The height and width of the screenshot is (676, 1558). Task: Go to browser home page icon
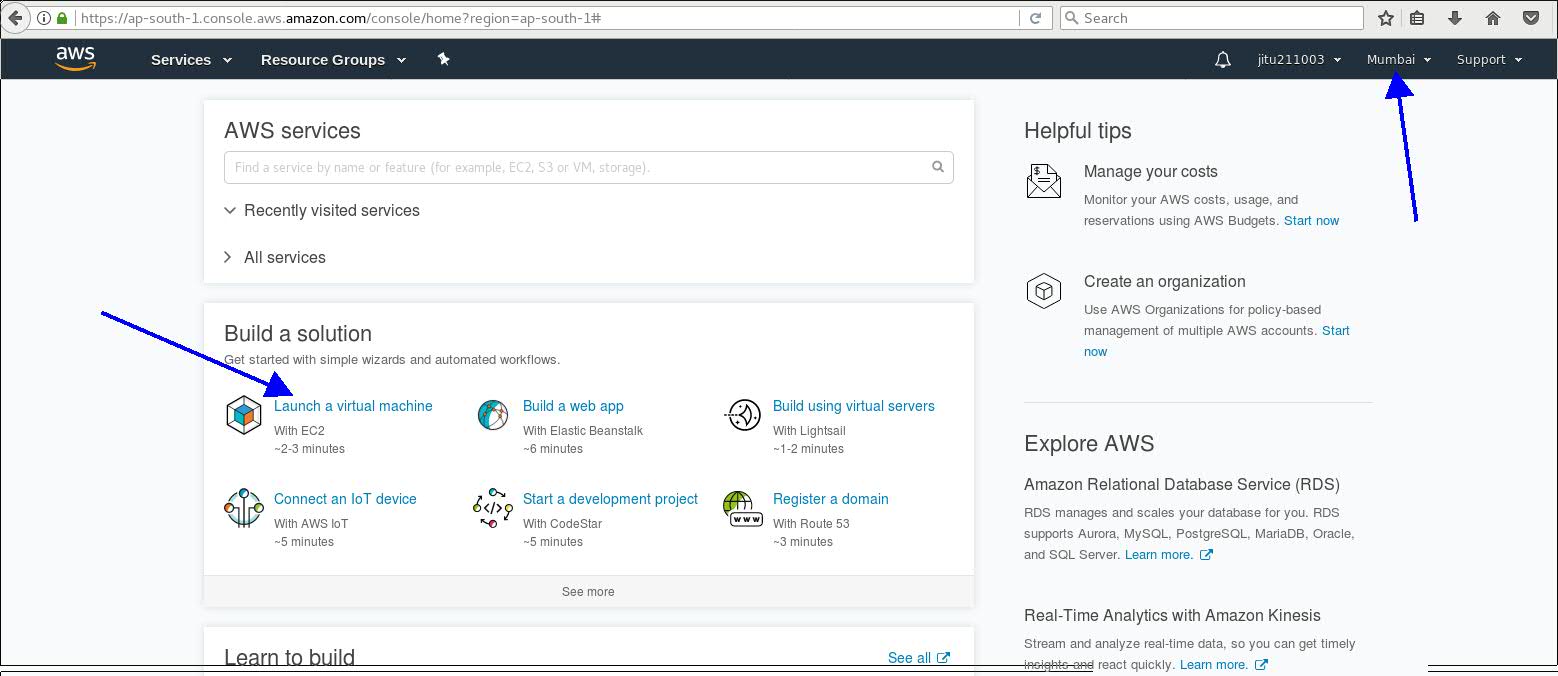pyautogui.click(x=1492, y=18)
